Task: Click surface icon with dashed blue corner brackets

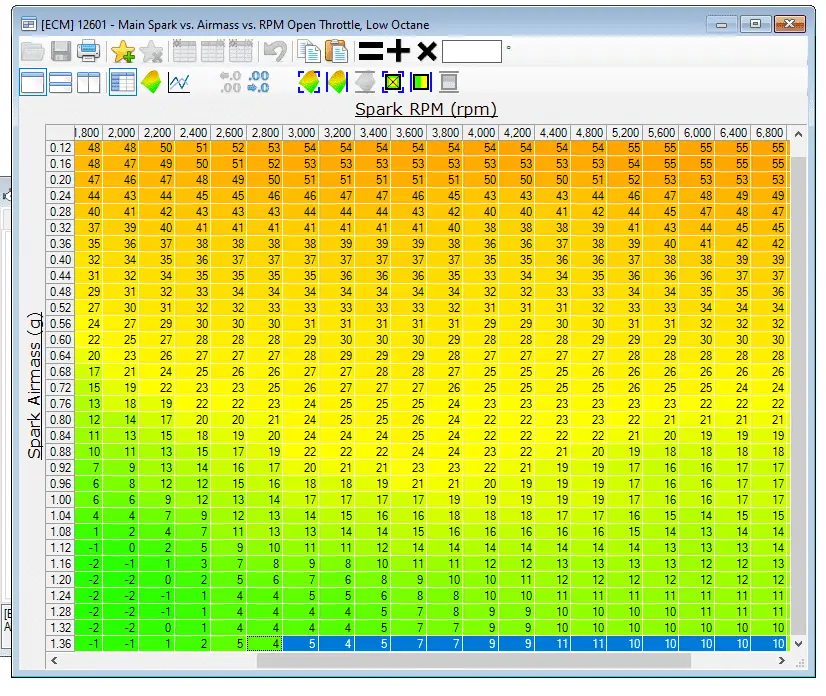Action: (x=309, y=82)
